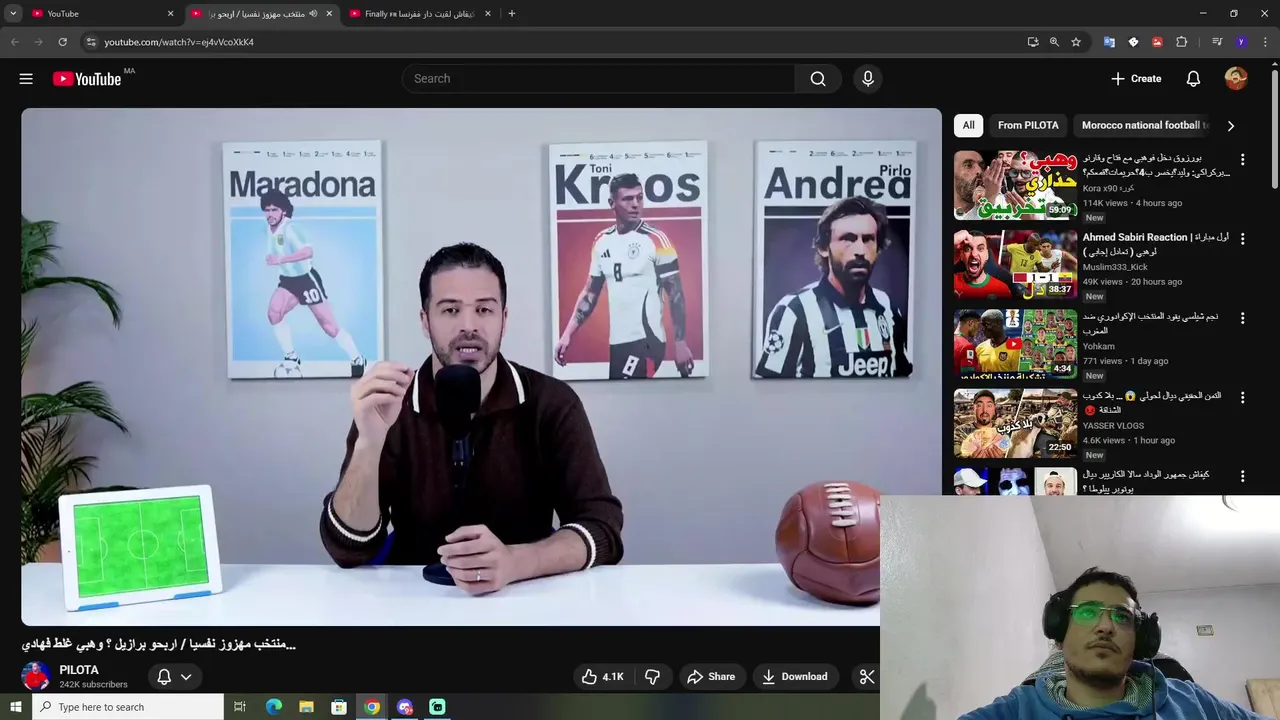Go back in browser history
Screen dimensions: 1280x720
coord(14,42)
